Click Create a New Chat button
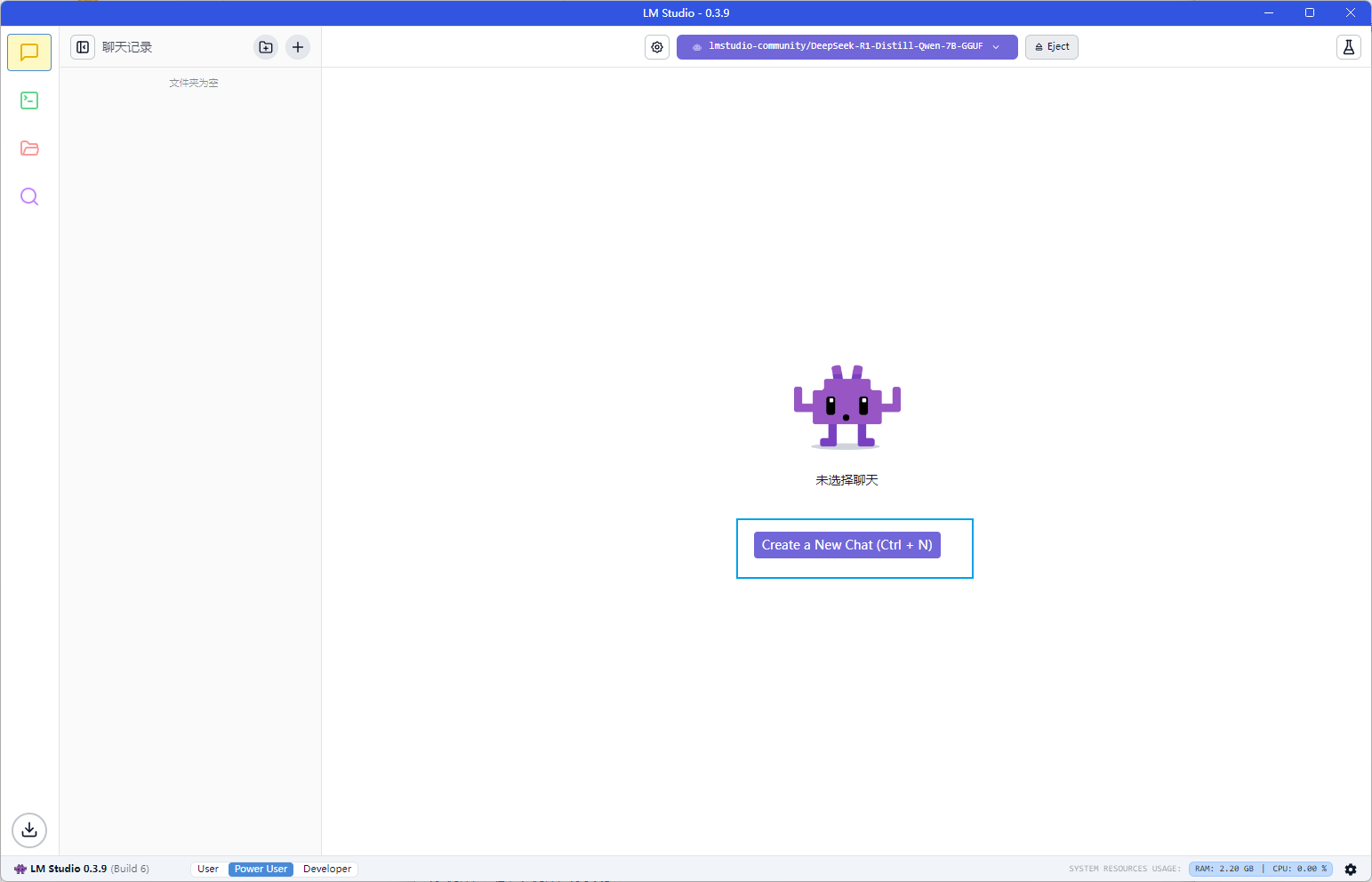Screen dimensions: 1372x882 click(846, 545)
